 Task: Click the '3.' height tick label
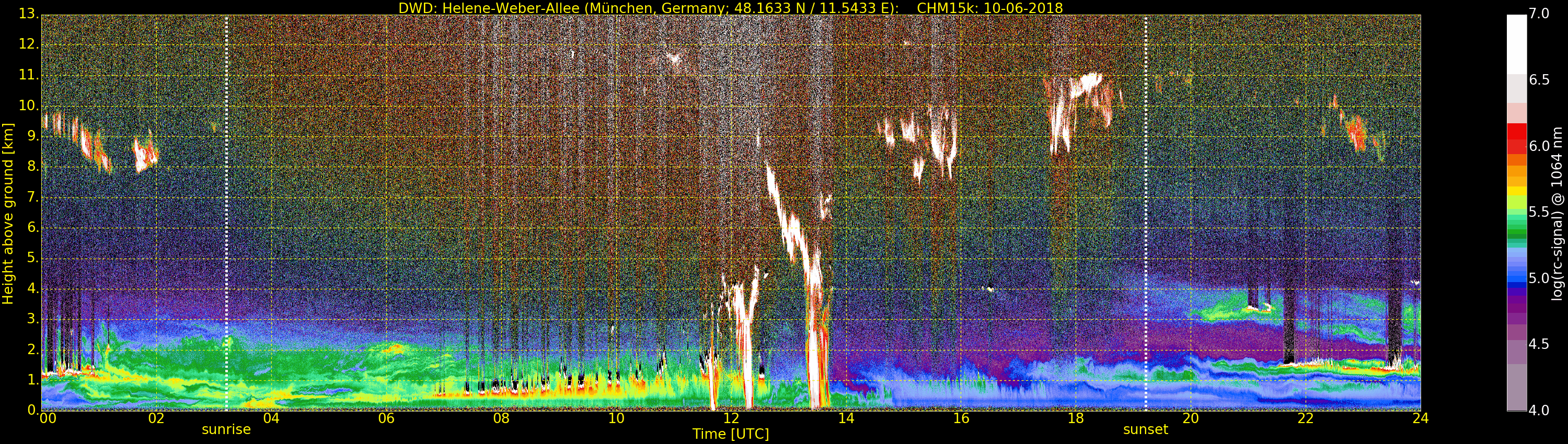coord(32,319)
